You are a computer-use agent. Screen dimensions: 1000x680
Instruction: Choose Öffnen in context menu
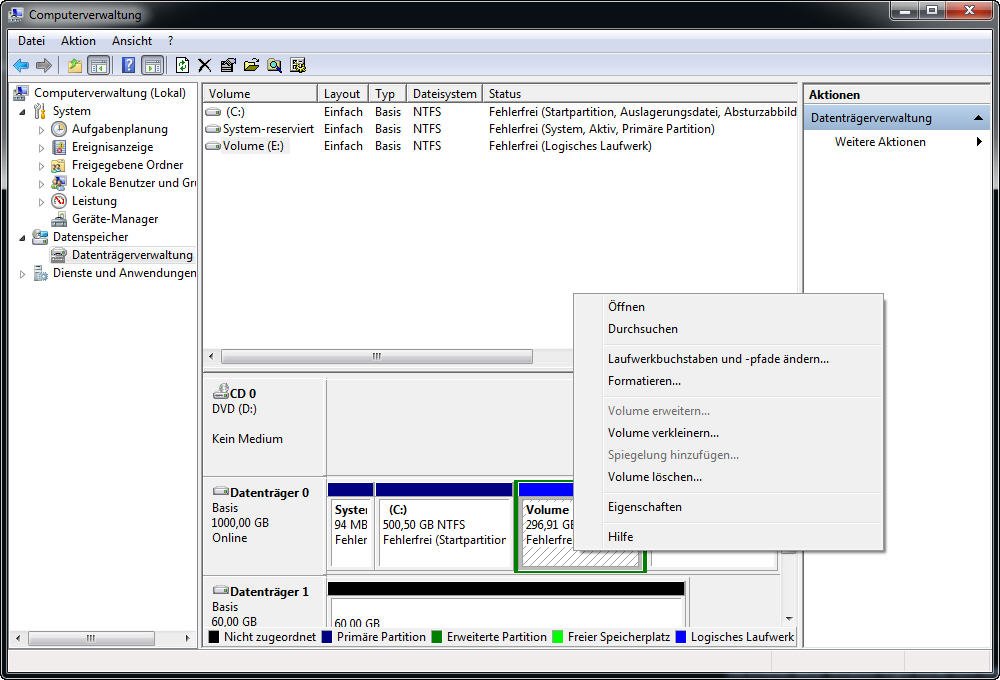point(728,307)
